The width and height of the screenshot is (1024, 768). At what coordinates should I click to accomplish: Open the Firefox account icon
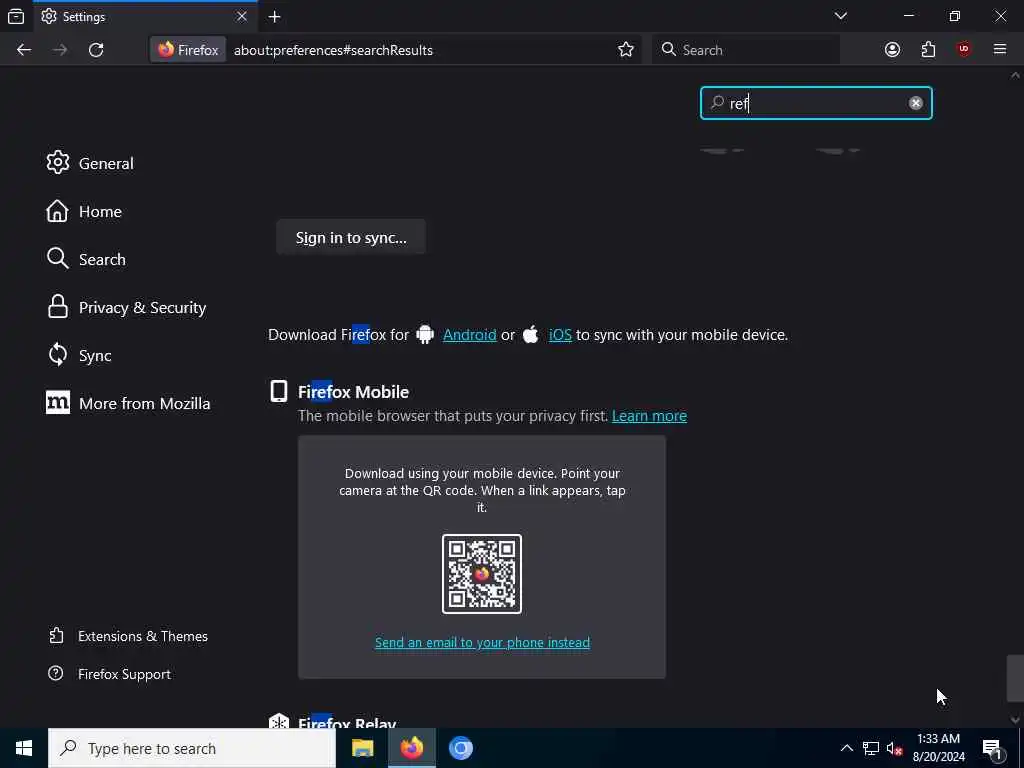coord(892,50)
